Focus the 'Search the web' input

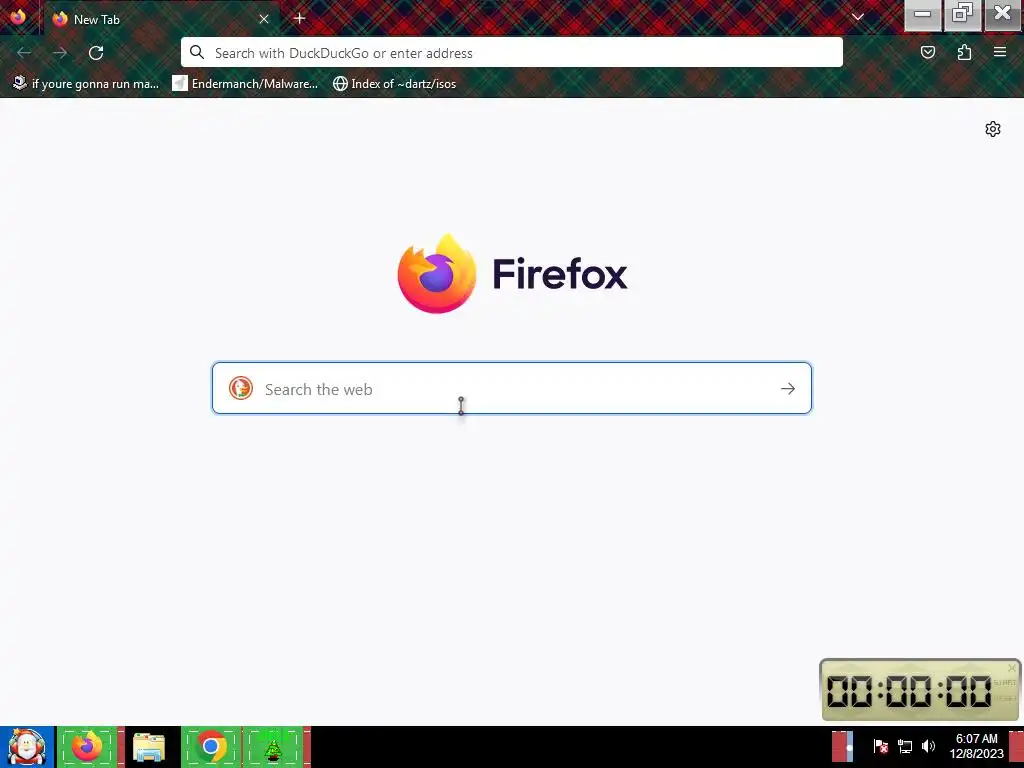pyautogui.click(x=511, y=388)
